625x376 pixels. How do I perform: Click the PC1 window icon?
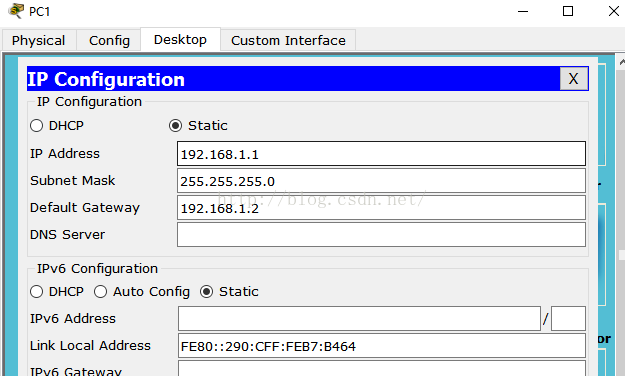point(16,11)
